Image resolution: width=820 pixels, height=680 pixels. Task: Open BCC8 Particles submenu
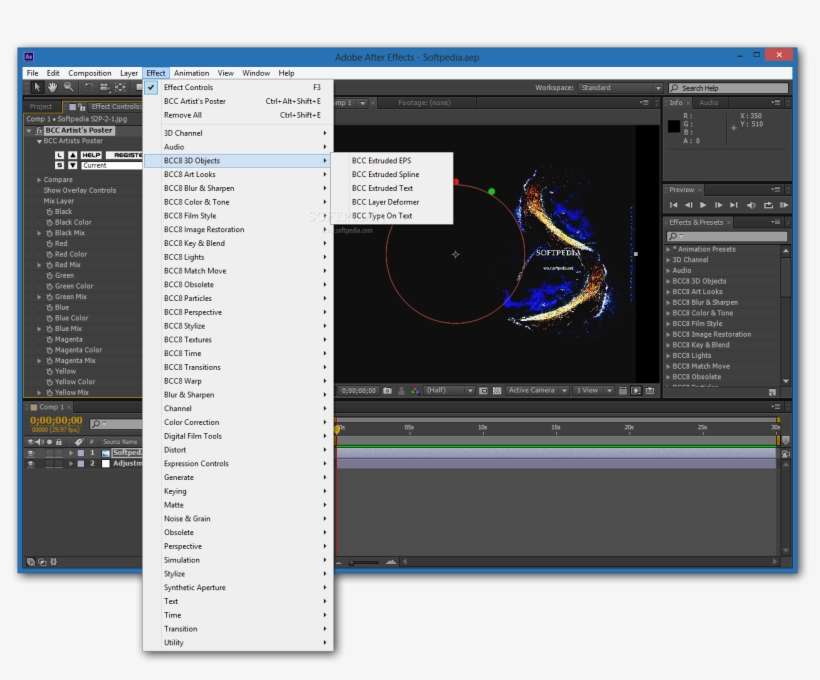pyautogui.click(x=238, y=298)
